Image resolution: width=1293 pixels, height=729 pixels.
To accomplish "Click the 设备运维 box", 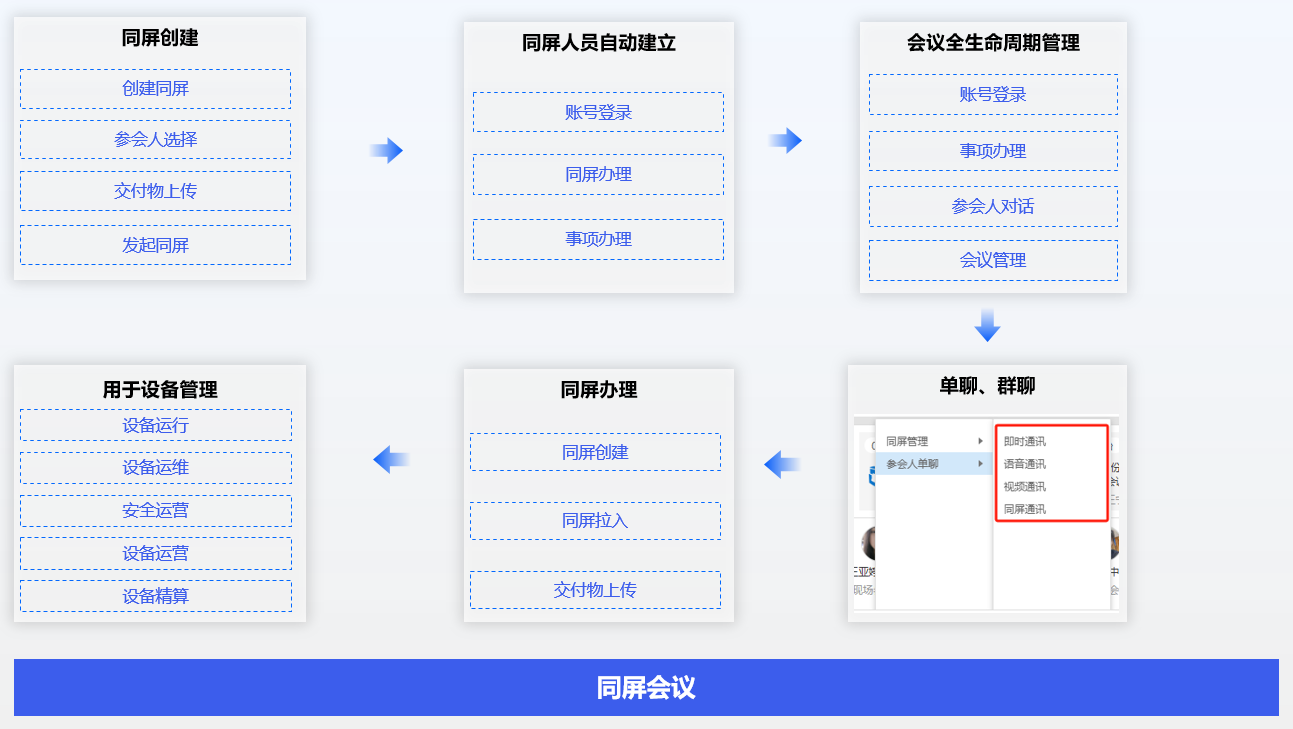I will [x=156, y=468].
